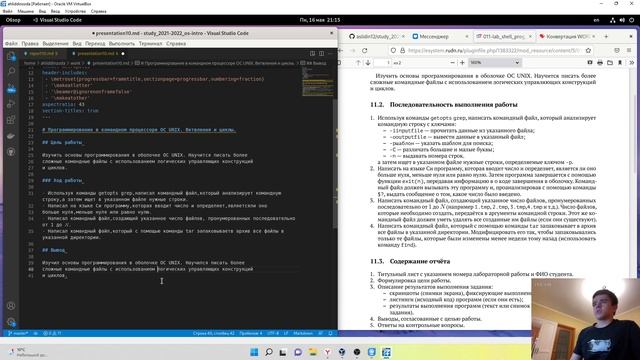Image resolution: width=640 pixels, height=360 pixels.
Task: Click the LF line ending in status bar
Action: 286,333
